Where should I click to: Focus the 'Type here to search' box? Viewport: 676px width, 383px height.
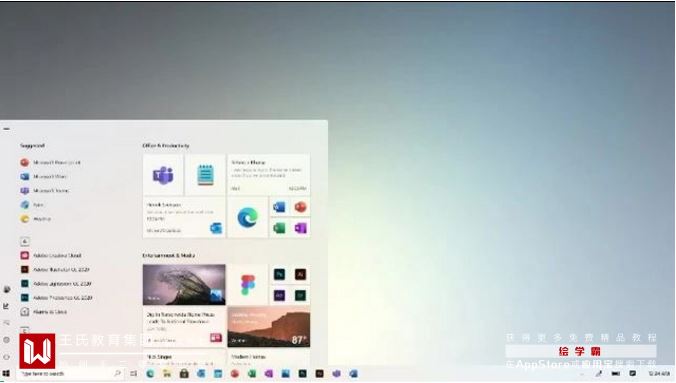pyautogui.click(x=71, y=374)
